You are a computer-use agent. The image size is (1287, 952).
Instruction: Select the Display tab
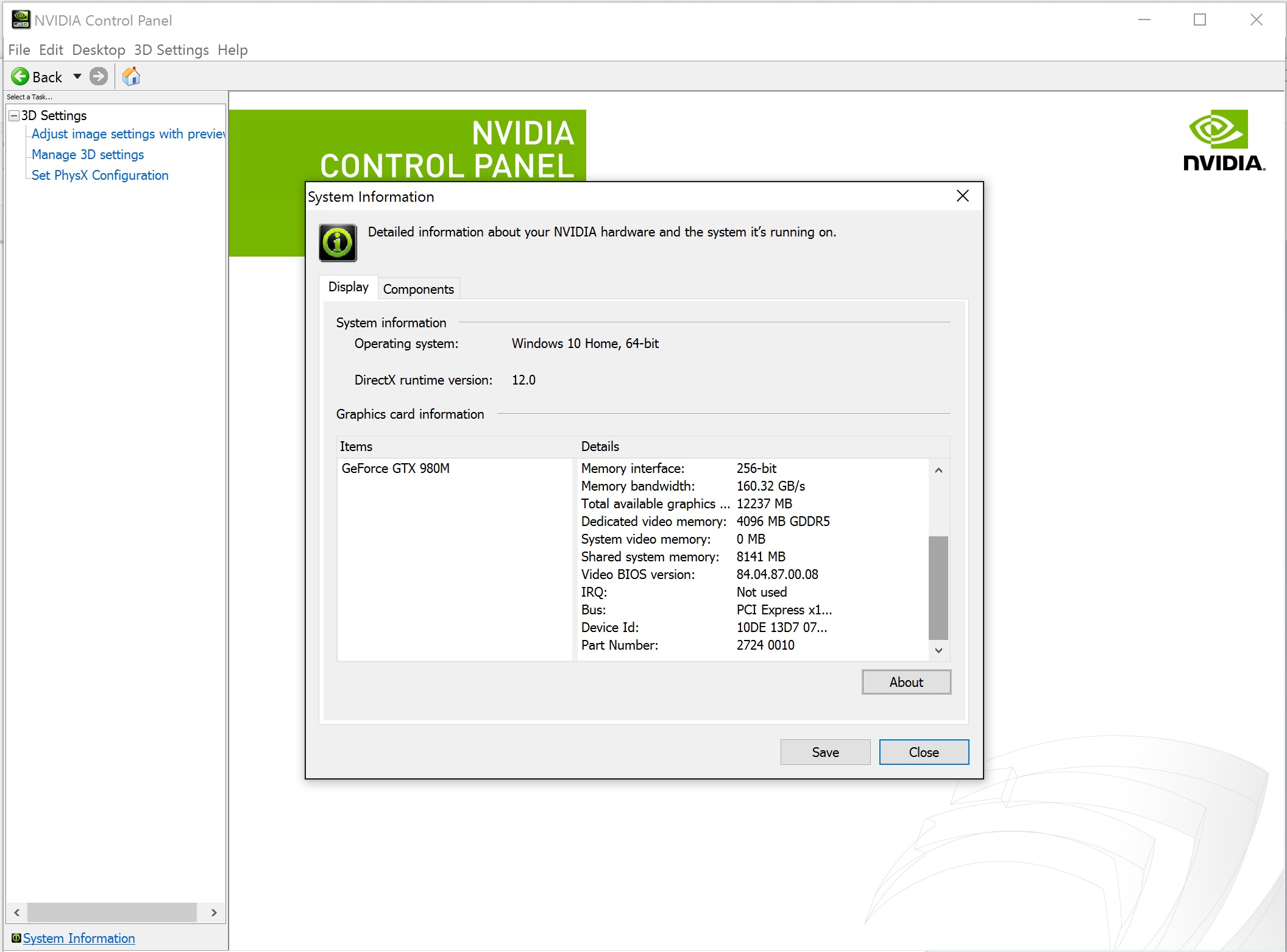(348, 287)
